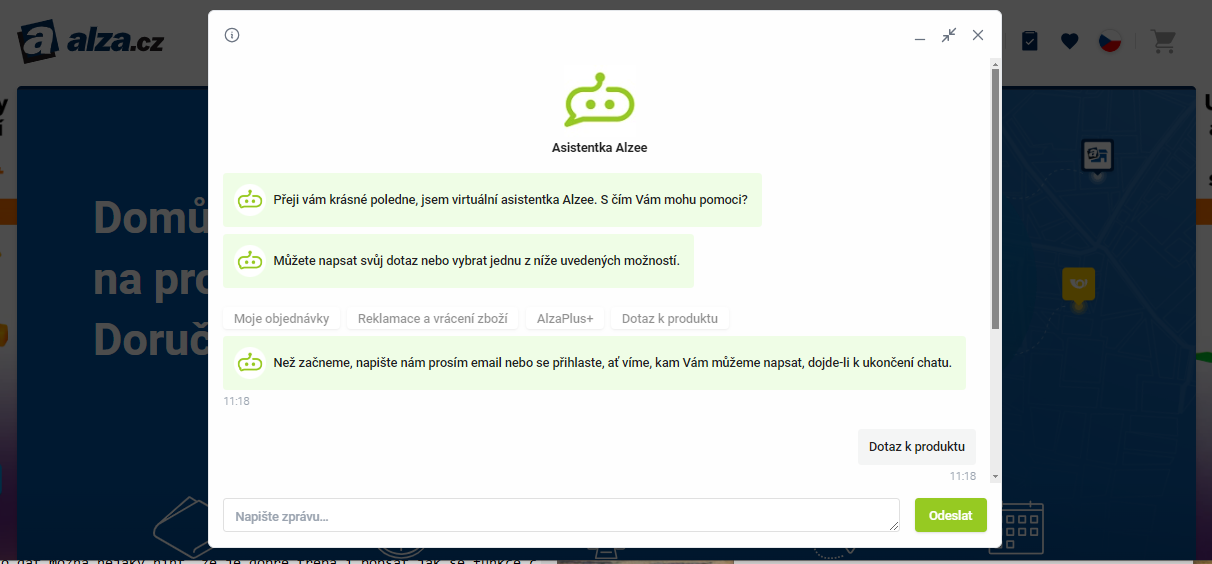Open Czech flag language selector
Viewport: 1212px width, 564px height.
pos(1110,41)
